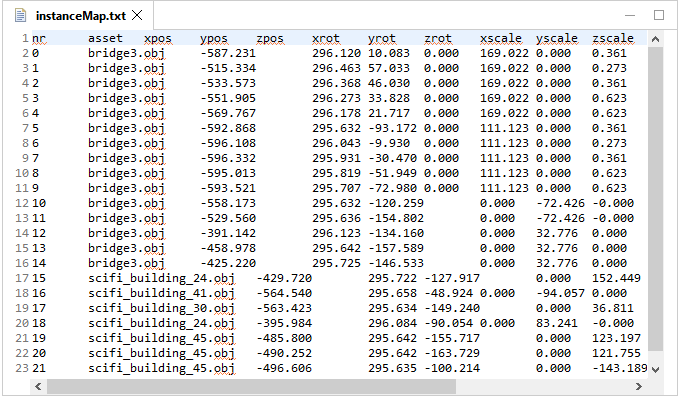Click value 123.197 on line 21
The image size is (678, 396).
click(x=616, y=338)
